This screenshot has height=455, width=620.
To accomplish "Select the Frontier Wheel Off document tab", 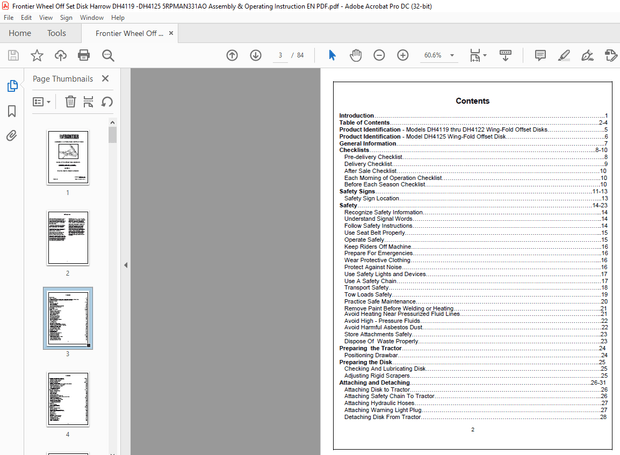I will [129, 33].
